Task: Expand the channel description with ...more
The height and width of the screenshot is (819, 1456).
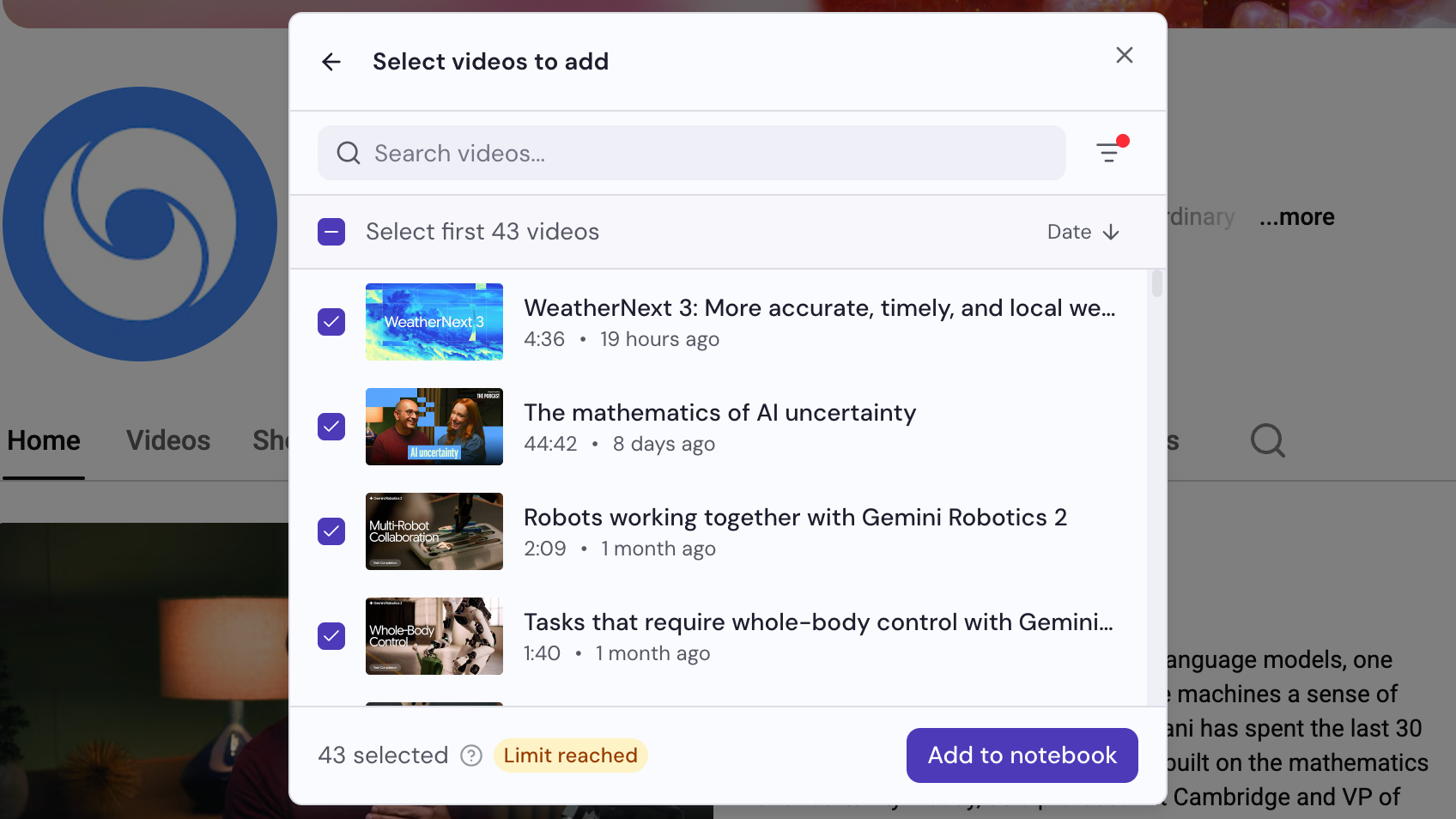Action: [1297, 217]
